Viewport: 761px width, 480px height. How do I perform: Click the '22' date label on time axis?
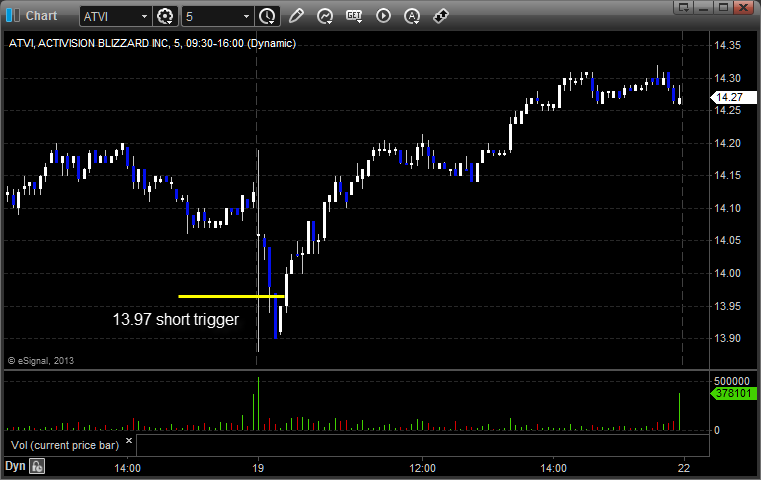pos(683,468)
